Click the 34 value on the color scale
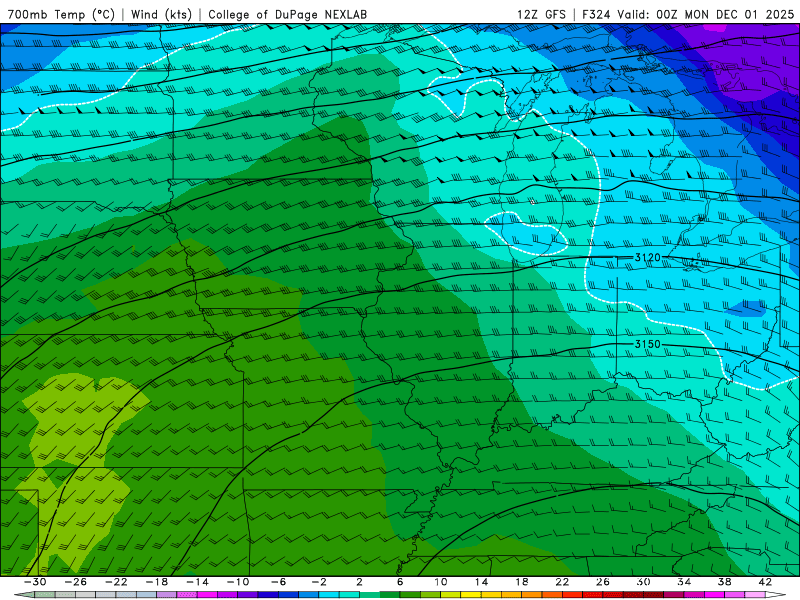 pyautogui.click(x=684, y=582)
